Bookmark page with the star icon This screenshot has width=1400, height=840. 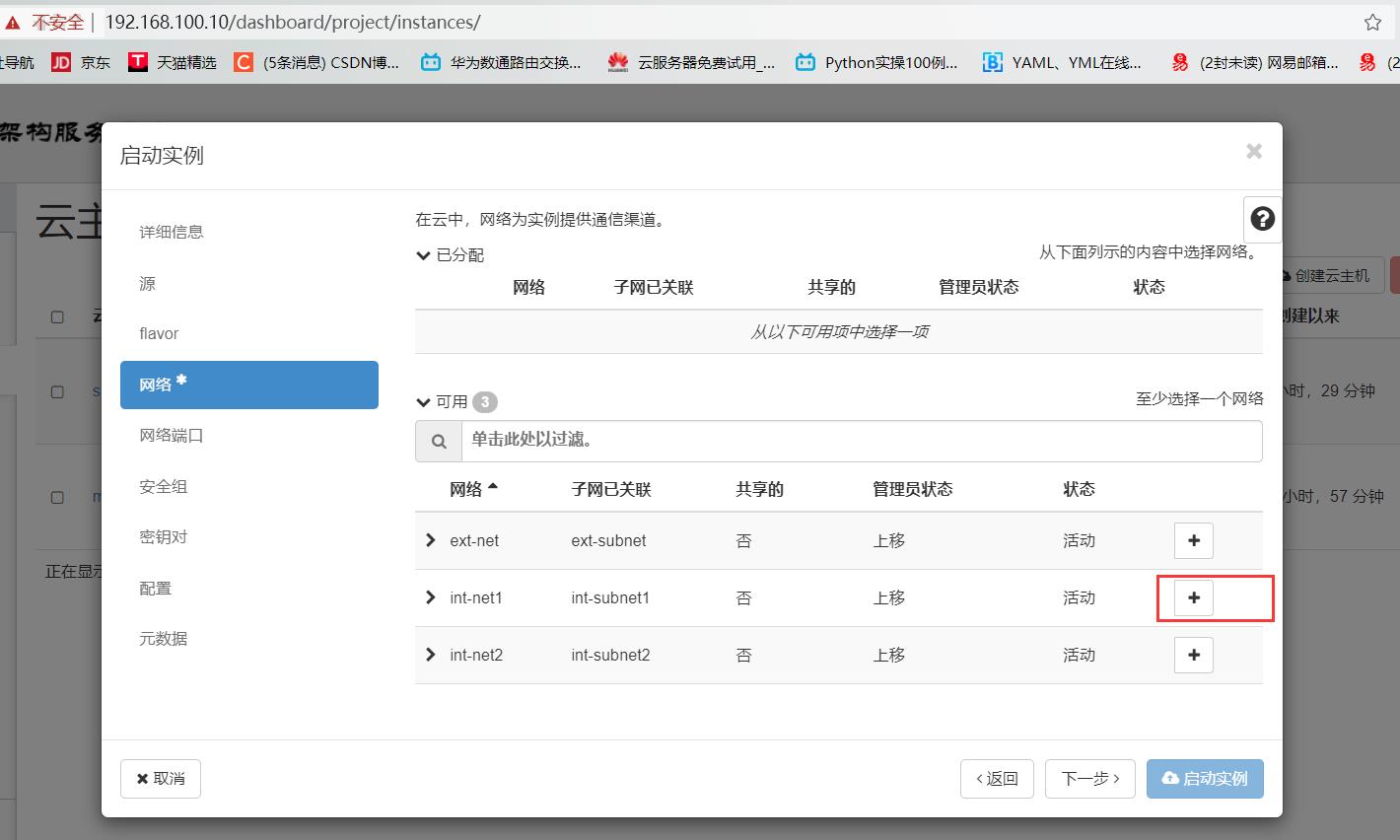point(1372,22)
